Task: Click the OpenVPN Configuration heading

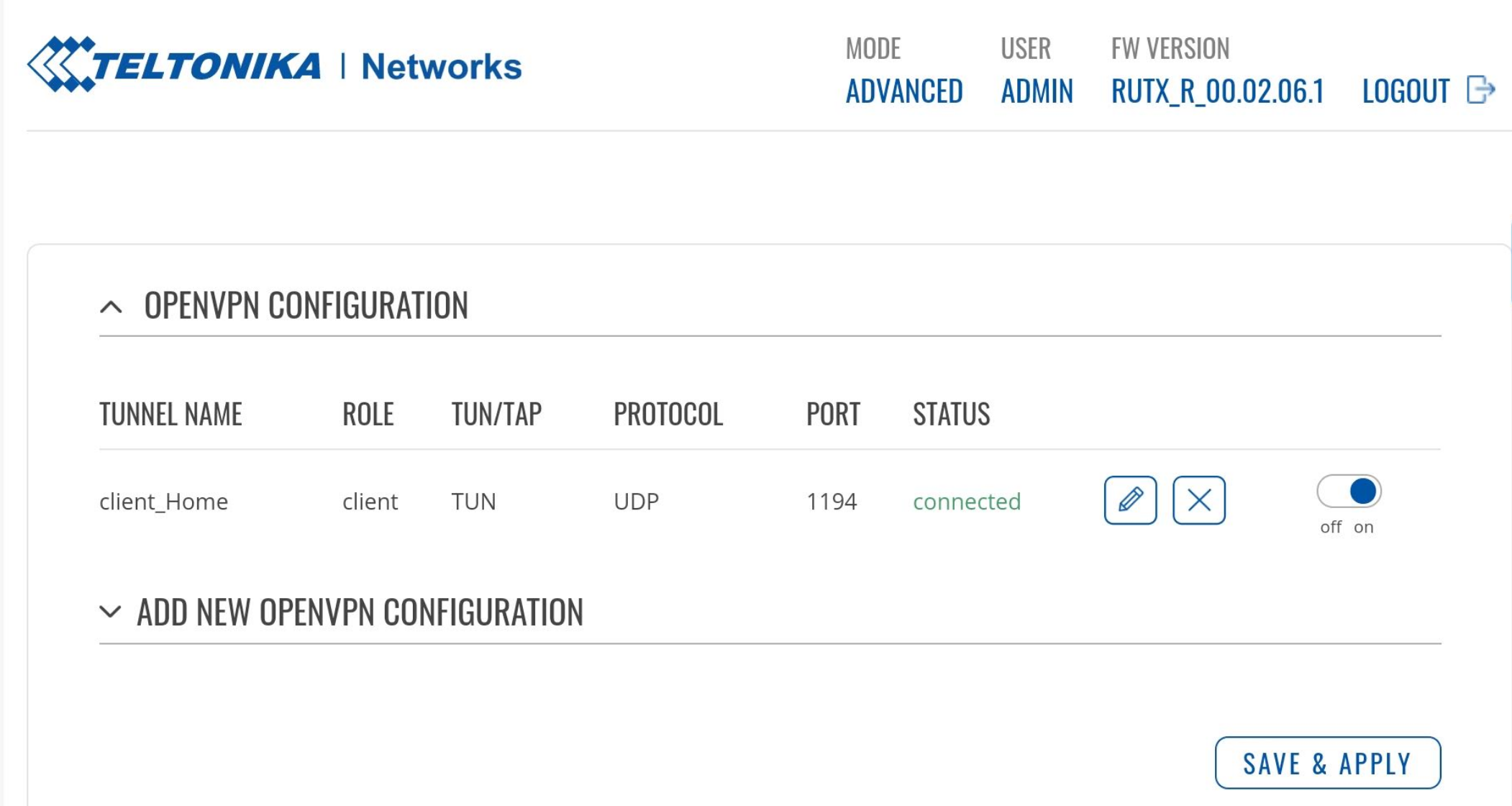Action: [306, 305]
